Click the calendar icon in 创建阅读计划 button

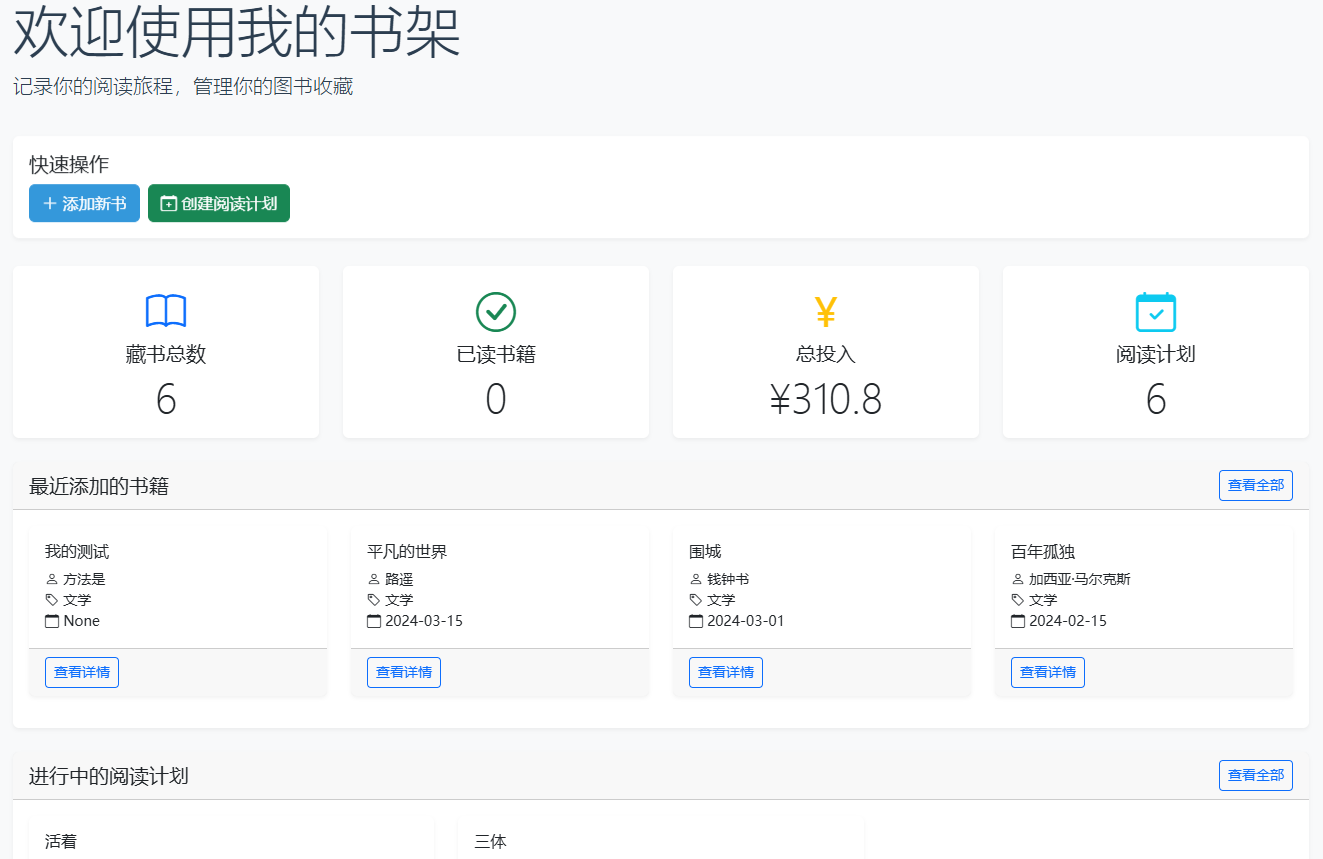(169, 204)
